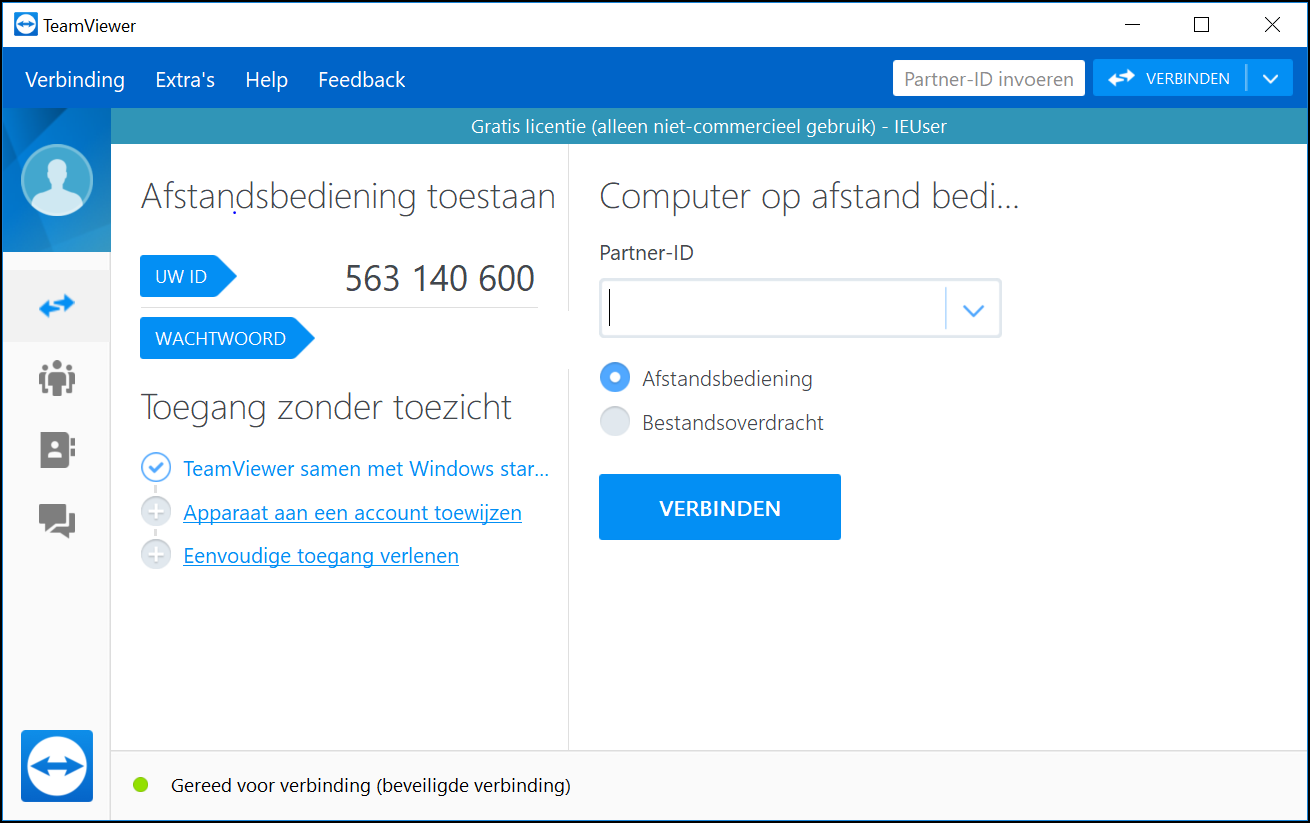
Task: Click the ID number 563 140 600
Action: tap(440, 278)
